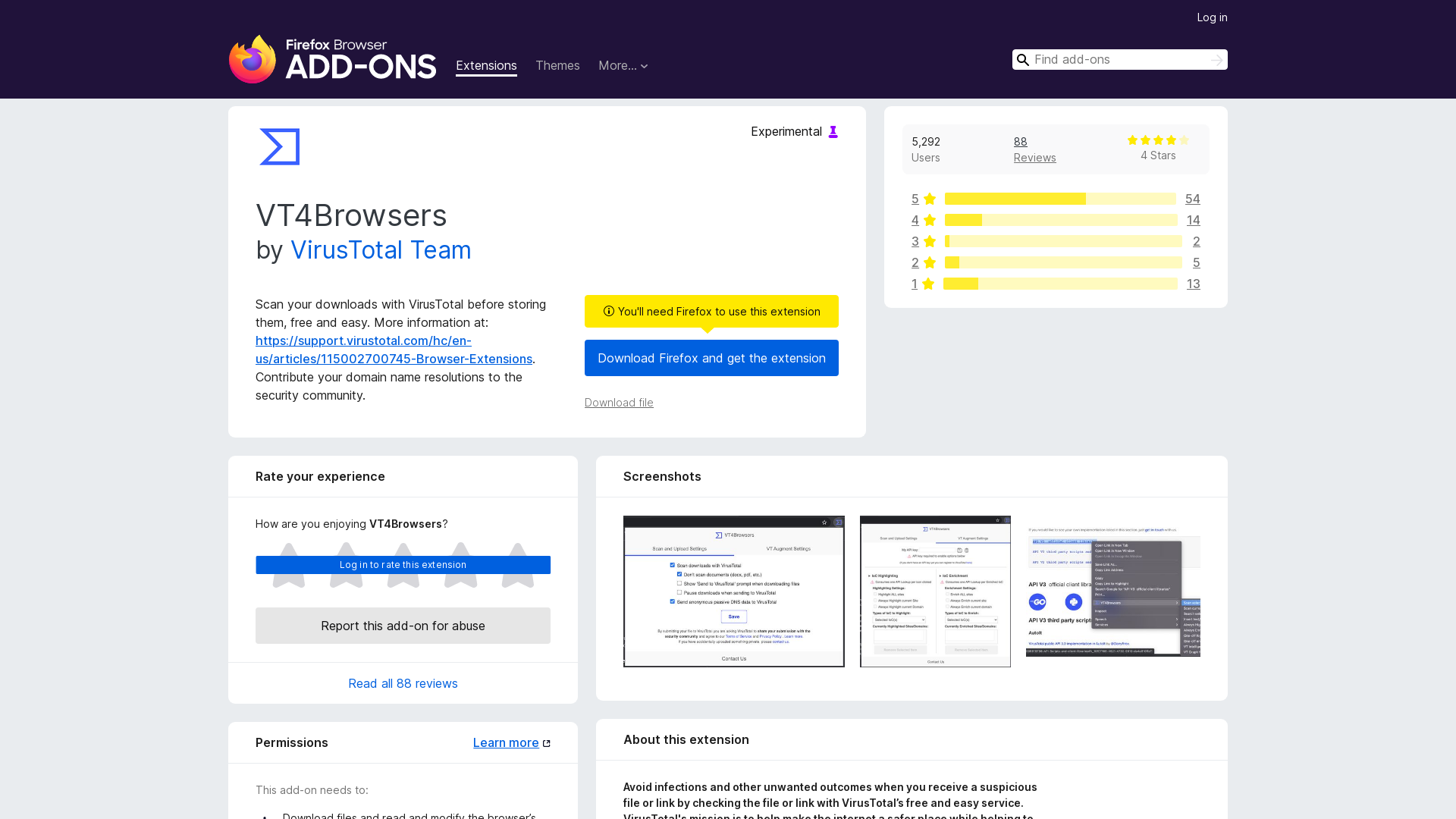Click the magnifier icon in search box
The image size is (1456, 819).
[1023, 60]
